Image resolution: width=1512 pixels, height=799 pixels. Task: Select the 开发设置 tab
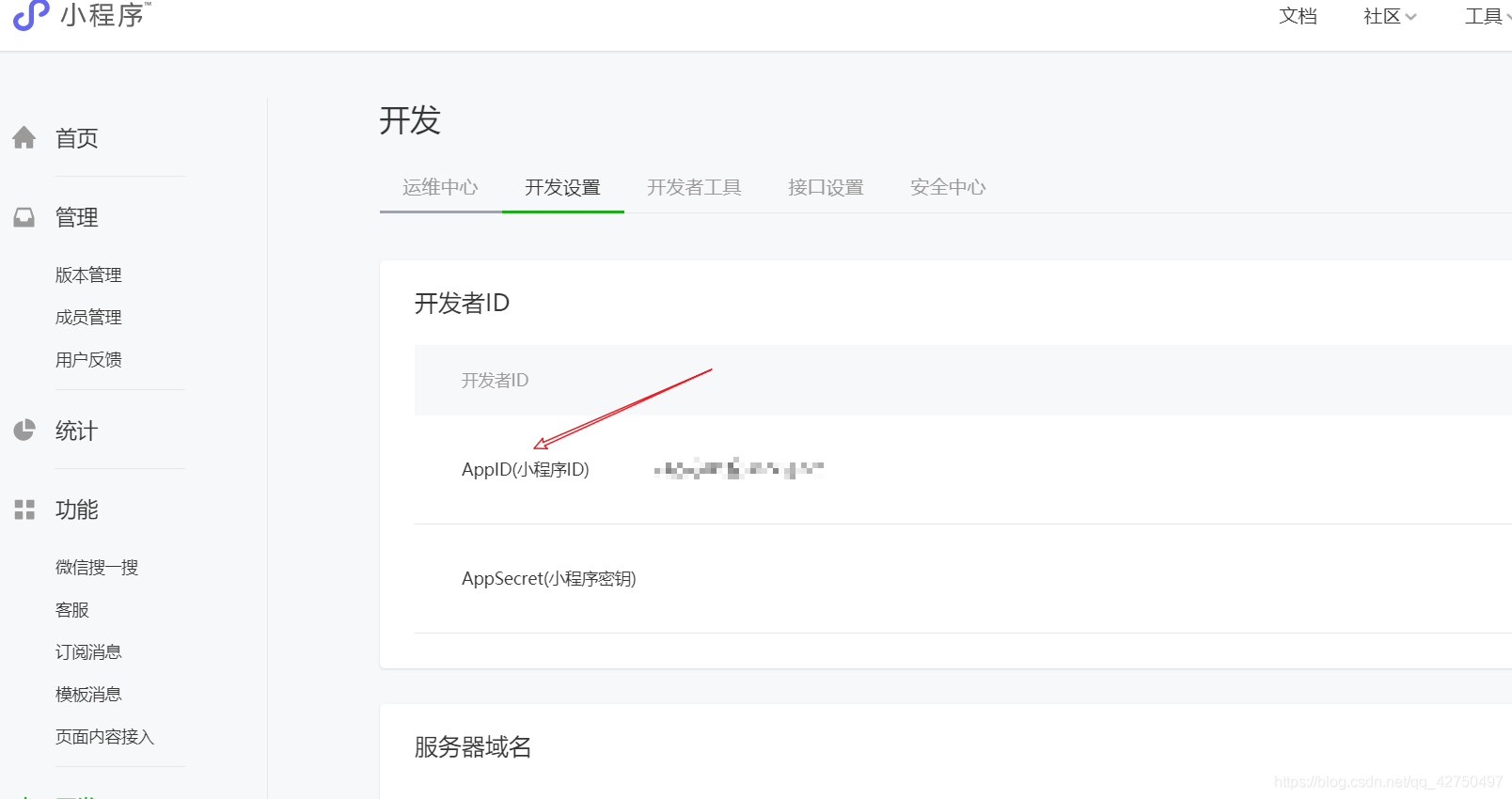point(562,187)
